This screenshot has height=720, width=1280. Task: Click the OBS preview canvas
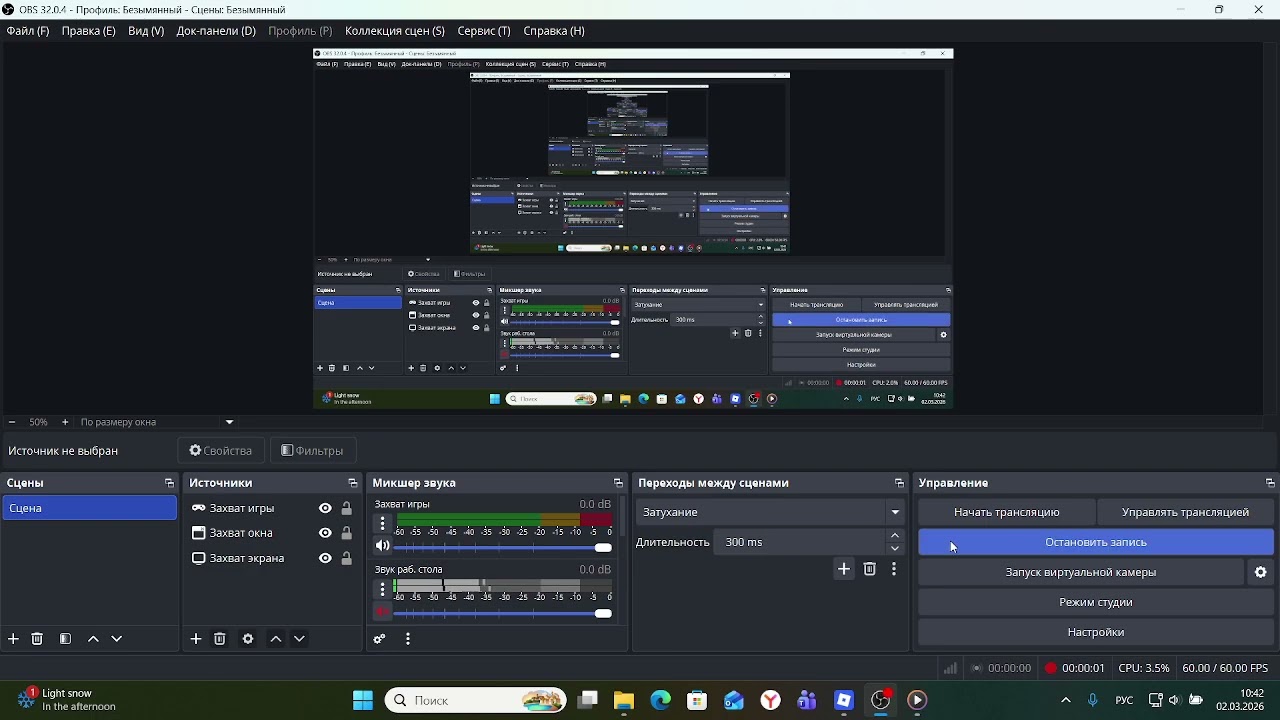pyautogui.click(x=633, y=229)
